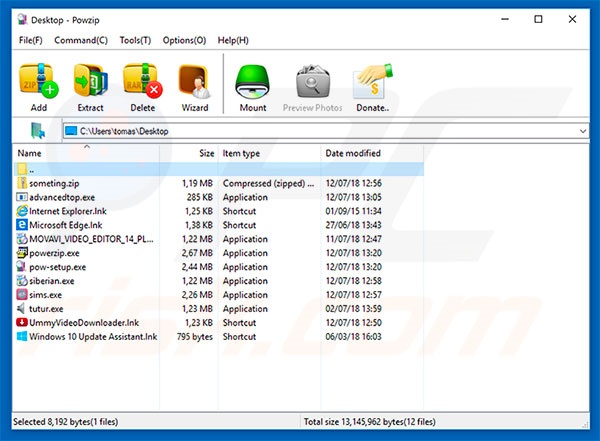Click the up-folder navigation icon beside the path
600x441 pixels.
click(38, 131)
